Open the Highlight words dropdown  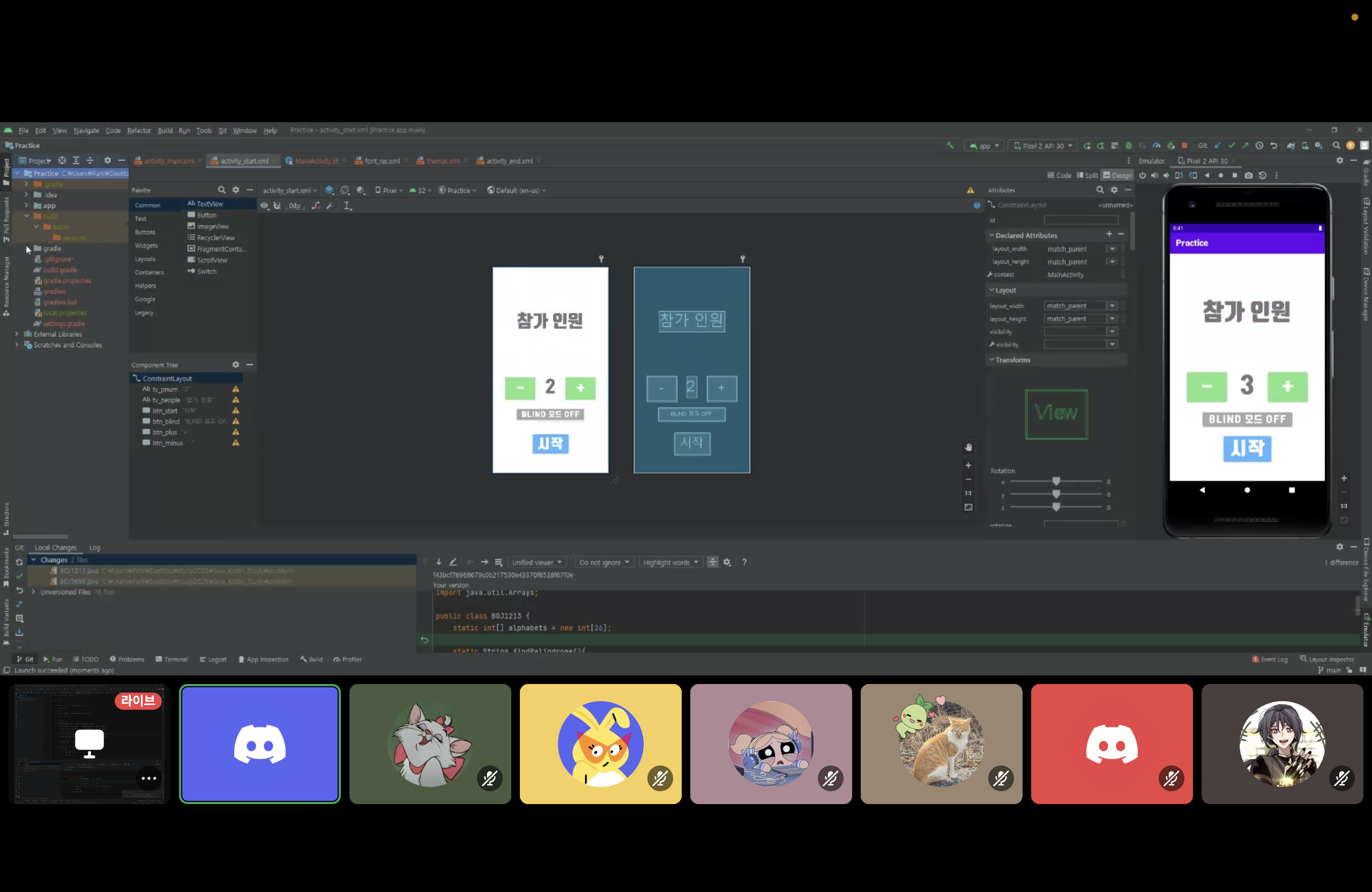click(x=671, y=563)
